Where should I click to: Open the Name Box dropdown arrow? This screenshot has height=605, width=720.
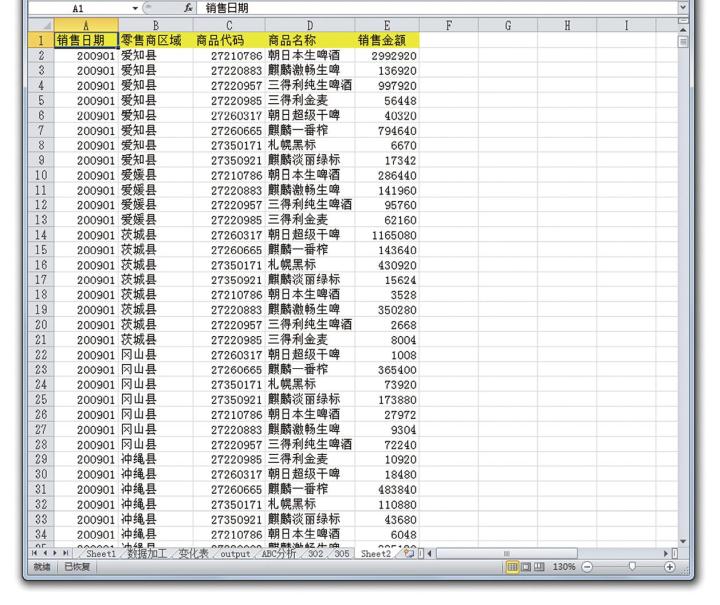point(135,8)
